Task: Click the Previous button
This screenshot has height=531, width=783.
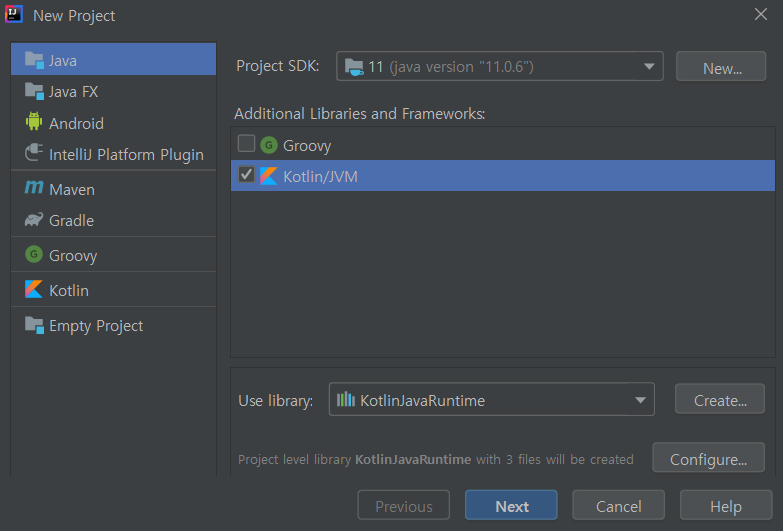Action: click(x=403, y=505)
